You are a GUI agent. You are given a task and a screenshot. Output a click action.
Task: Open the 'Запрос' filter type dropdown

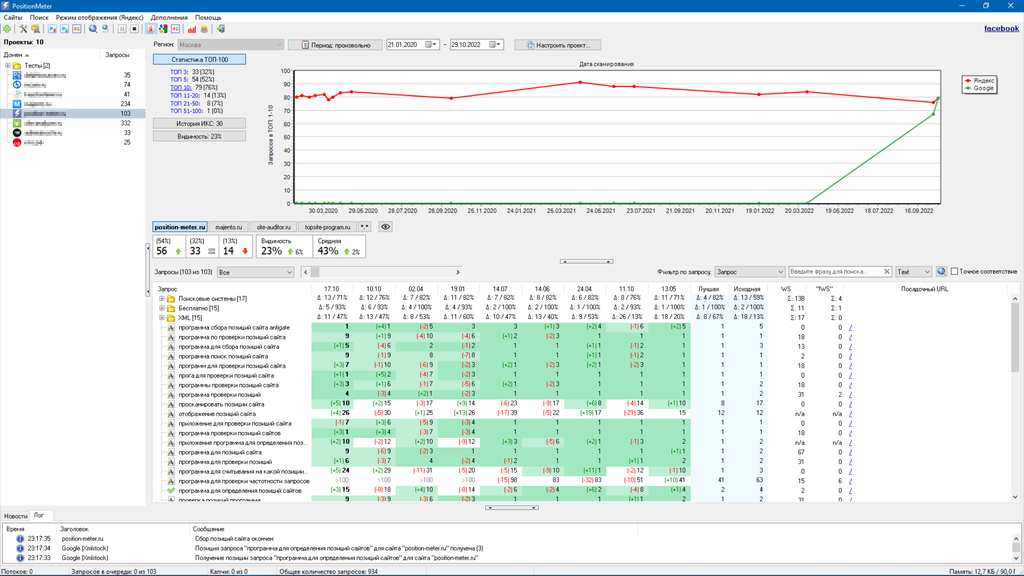pos(749,272)
